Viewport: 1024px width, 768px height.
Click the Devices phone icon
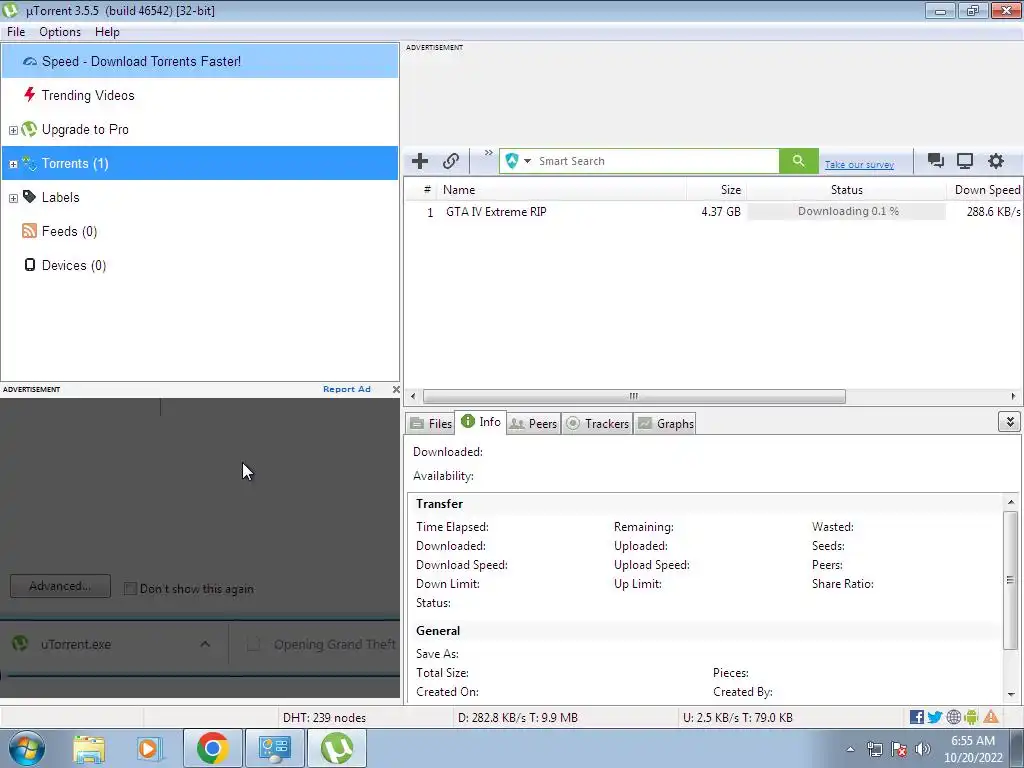tap(29, 264)
